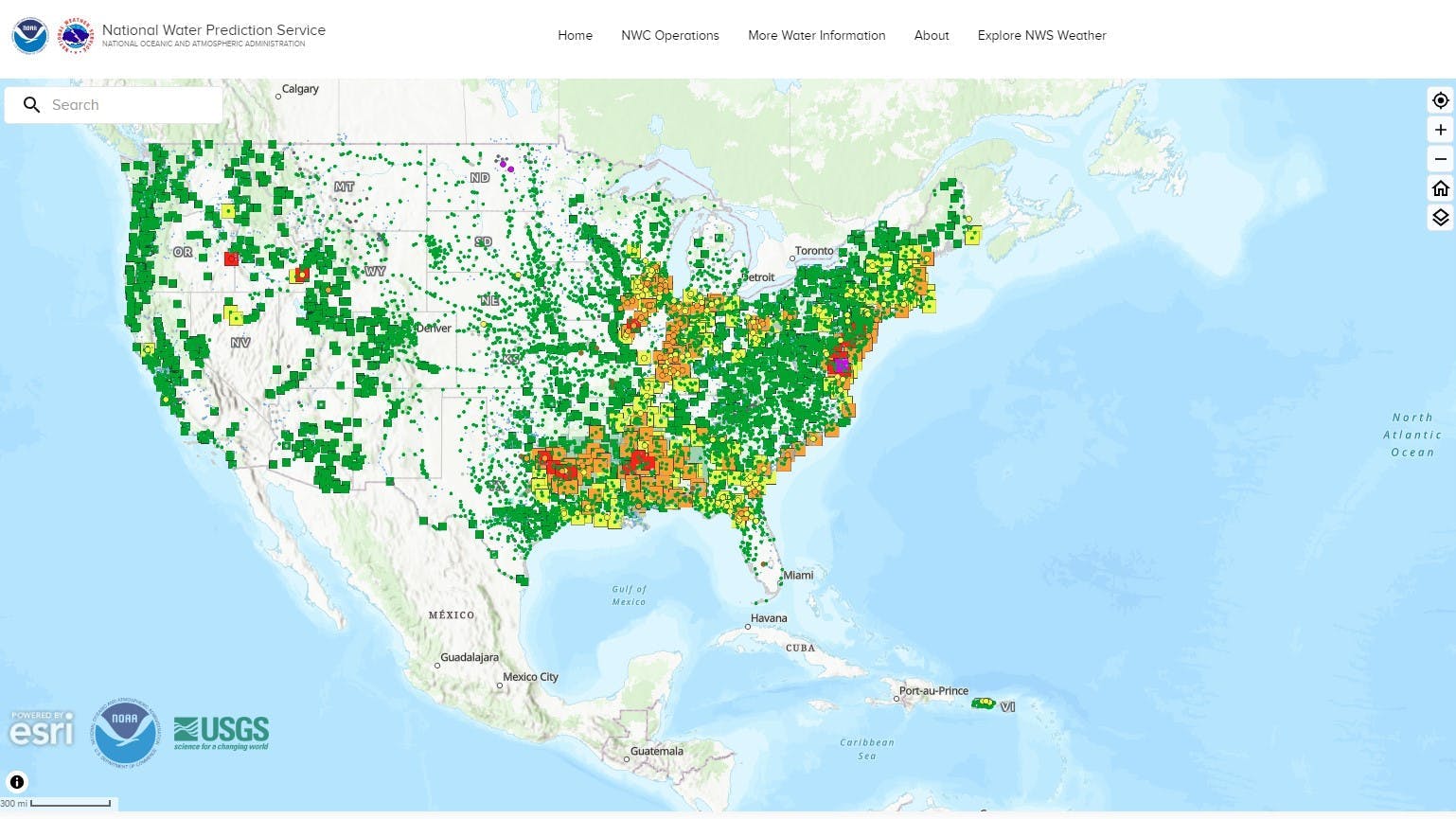
Task: Click the zoom out minus icon
Action: (x=1440, y=159)
